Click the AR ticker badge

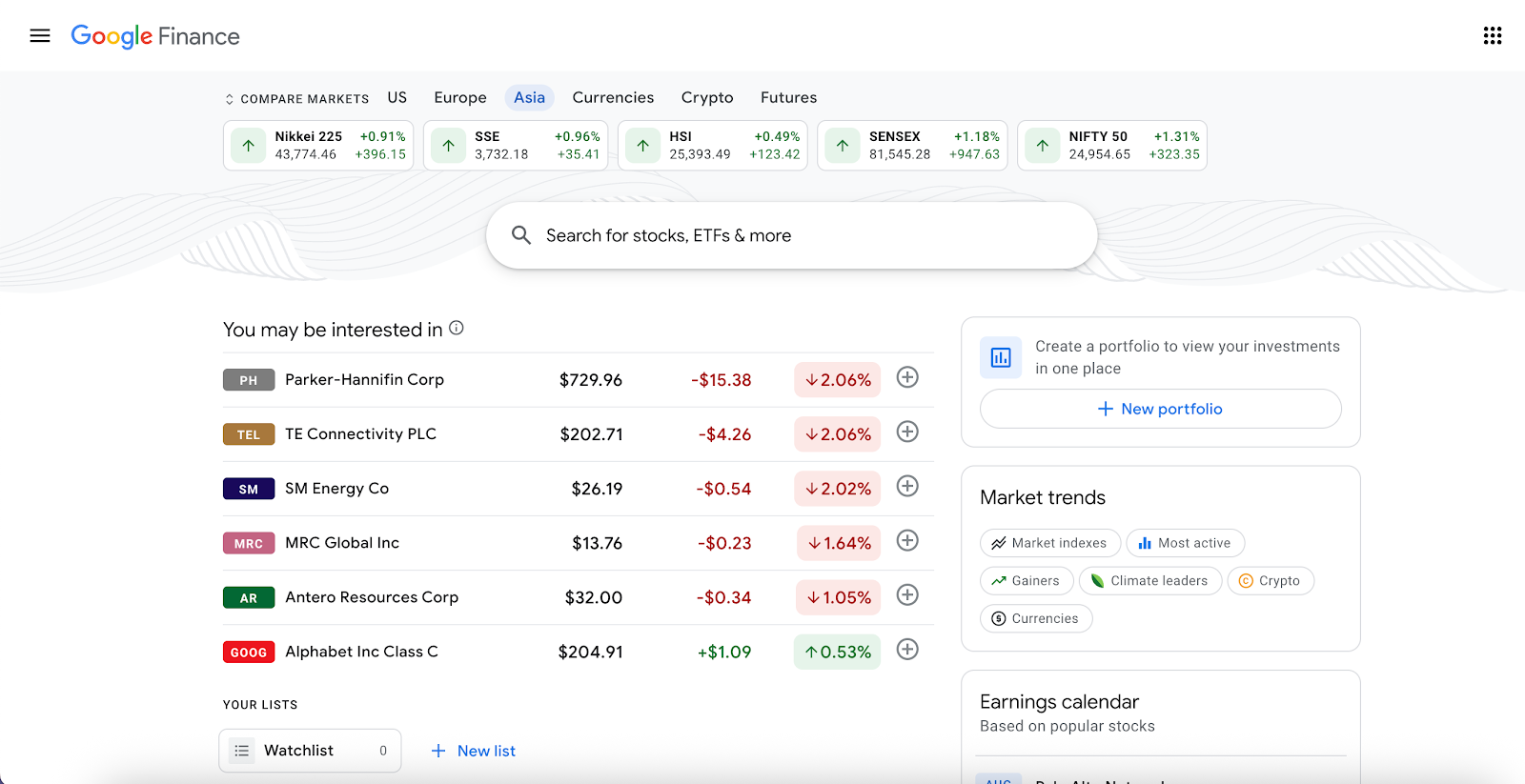pyautogui.click(x=249, y=597)
